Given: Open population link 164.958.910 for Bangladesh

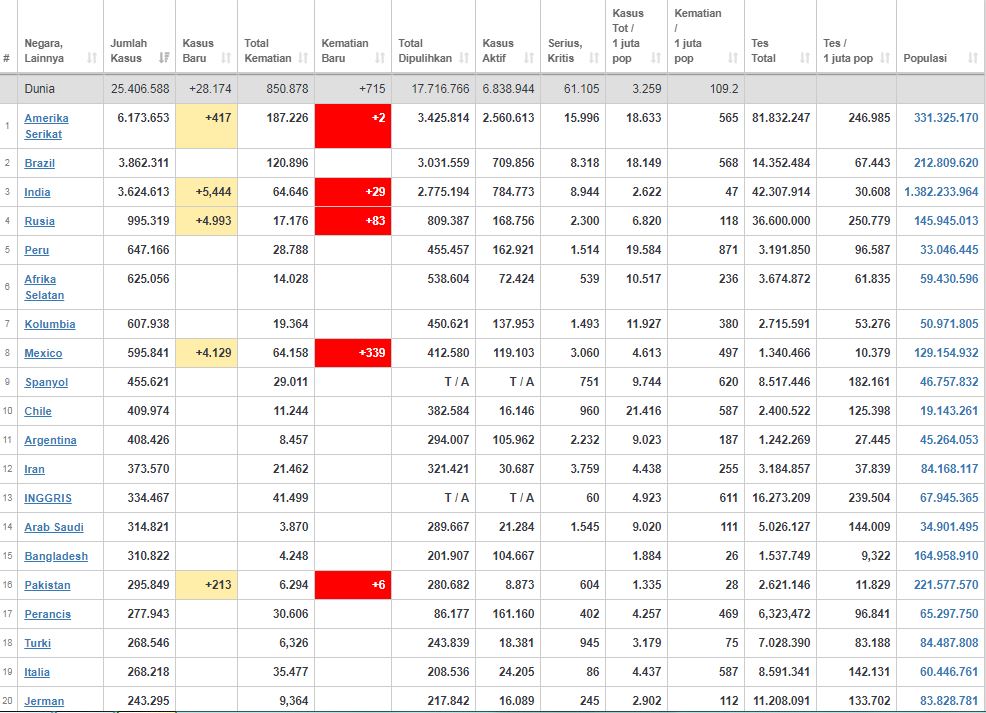Looking at the screenshot, I should click(x=946, y=556).
